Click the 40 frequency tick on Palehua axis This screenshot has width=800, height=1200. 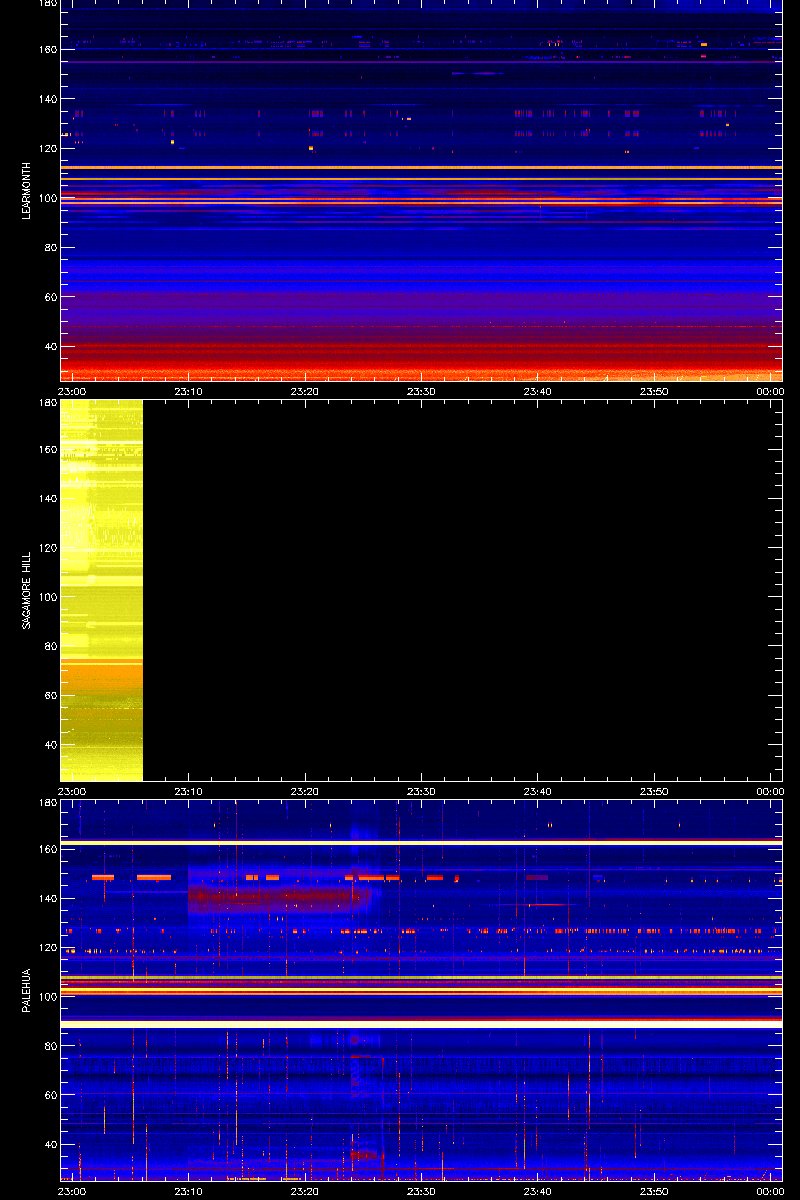(49, 1146)
